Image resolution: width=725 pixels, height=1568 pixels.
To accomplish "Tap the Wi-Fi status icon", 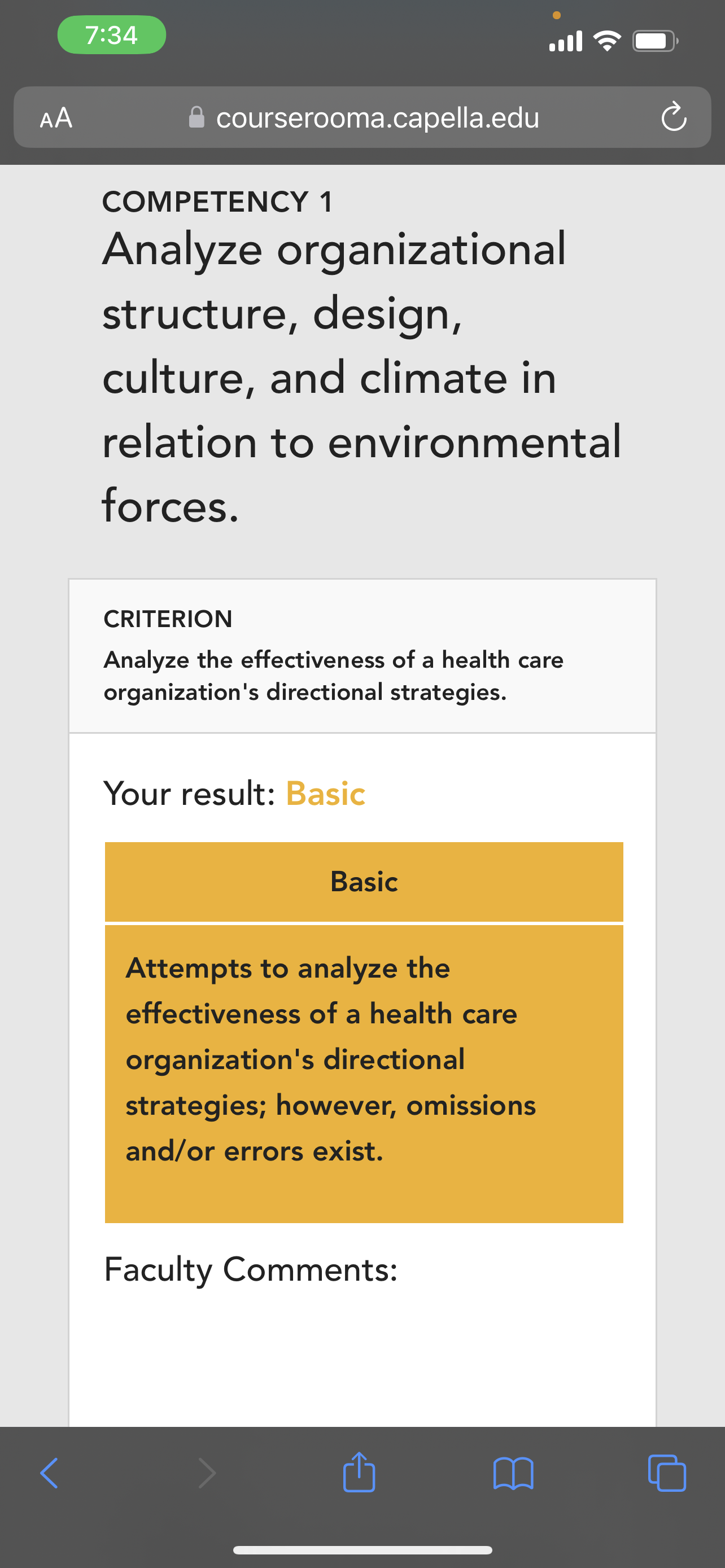I will point(606,41).
